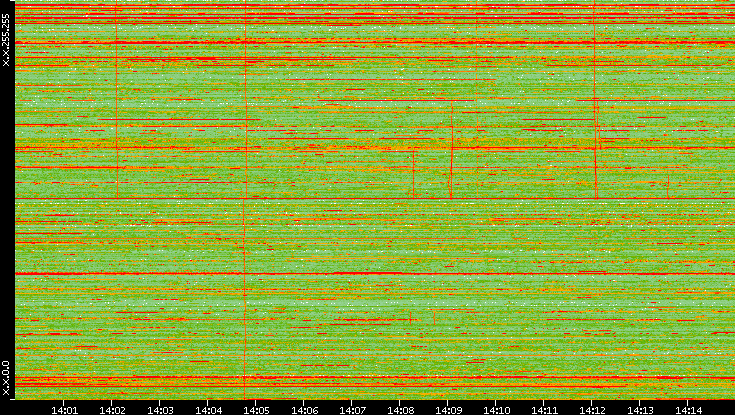Screen dimensions: 735x415
Task: Click the 14:06 time axis label
Action: point(304,410)
